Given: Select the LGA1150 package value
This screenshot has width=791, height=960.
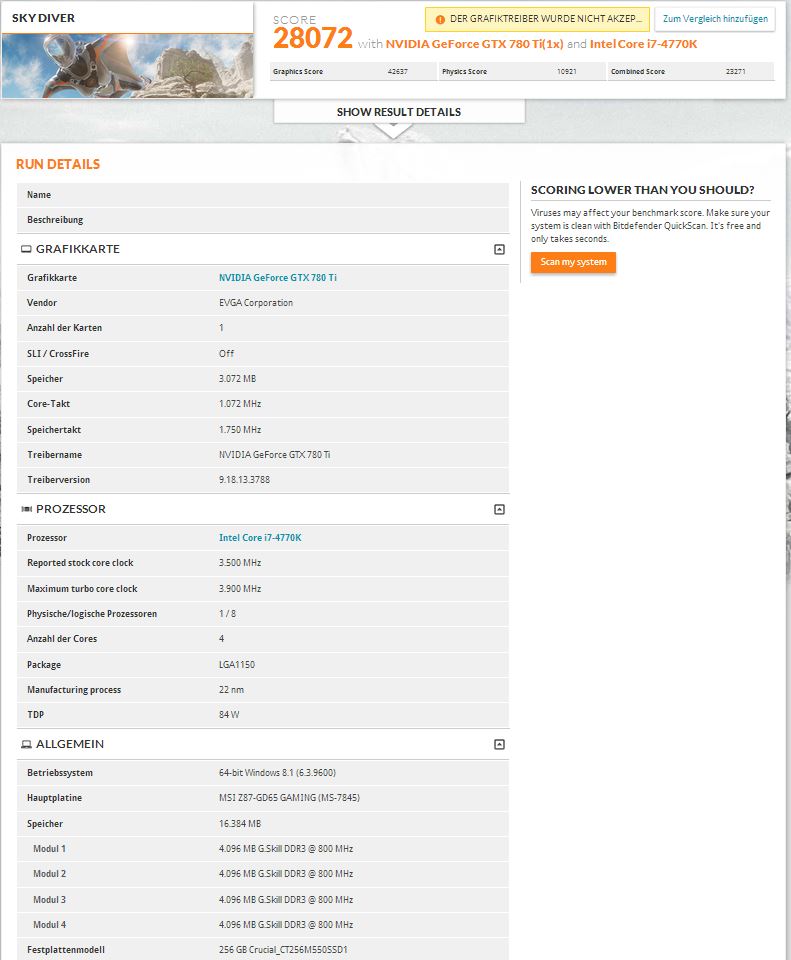Looking at the screenshot, I should (237, 664).
